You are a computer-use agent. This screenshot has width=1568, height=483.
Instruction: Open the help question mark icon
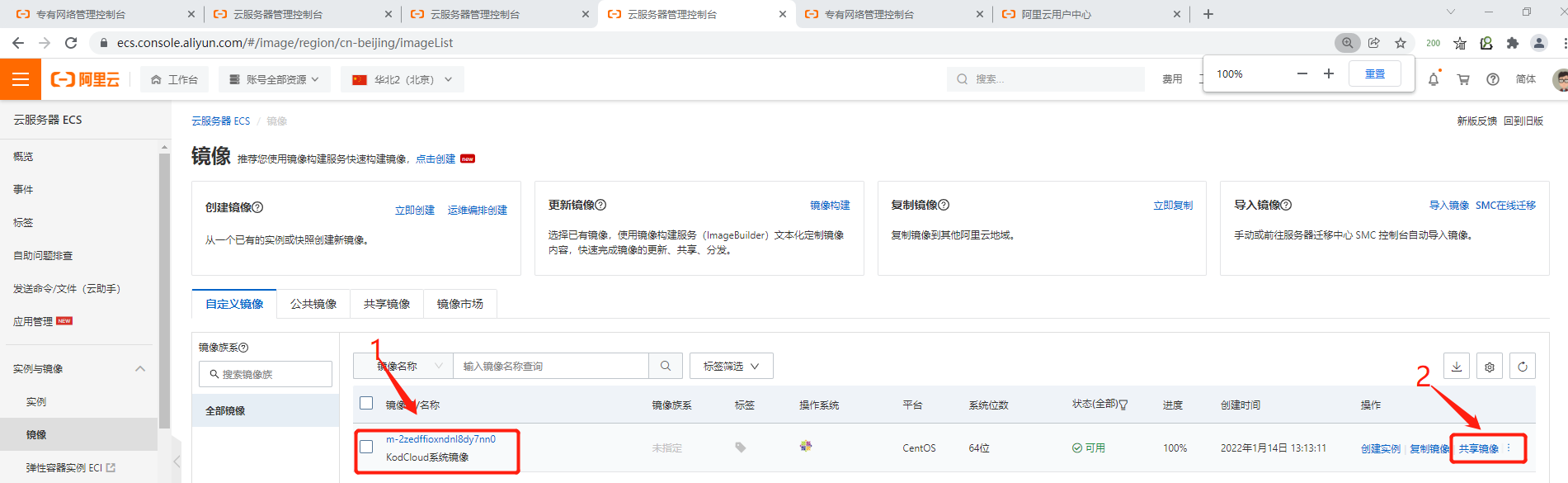[1493, 79]
